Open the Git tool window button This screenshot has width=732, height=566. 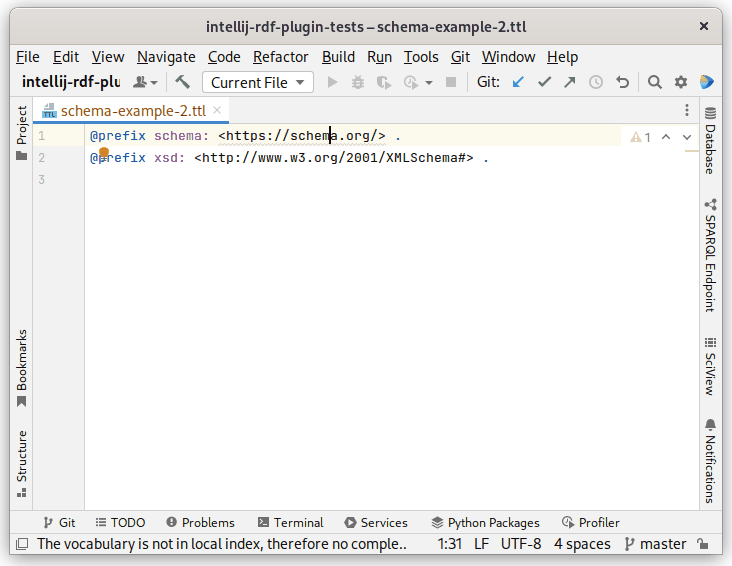tap(59, 523)
